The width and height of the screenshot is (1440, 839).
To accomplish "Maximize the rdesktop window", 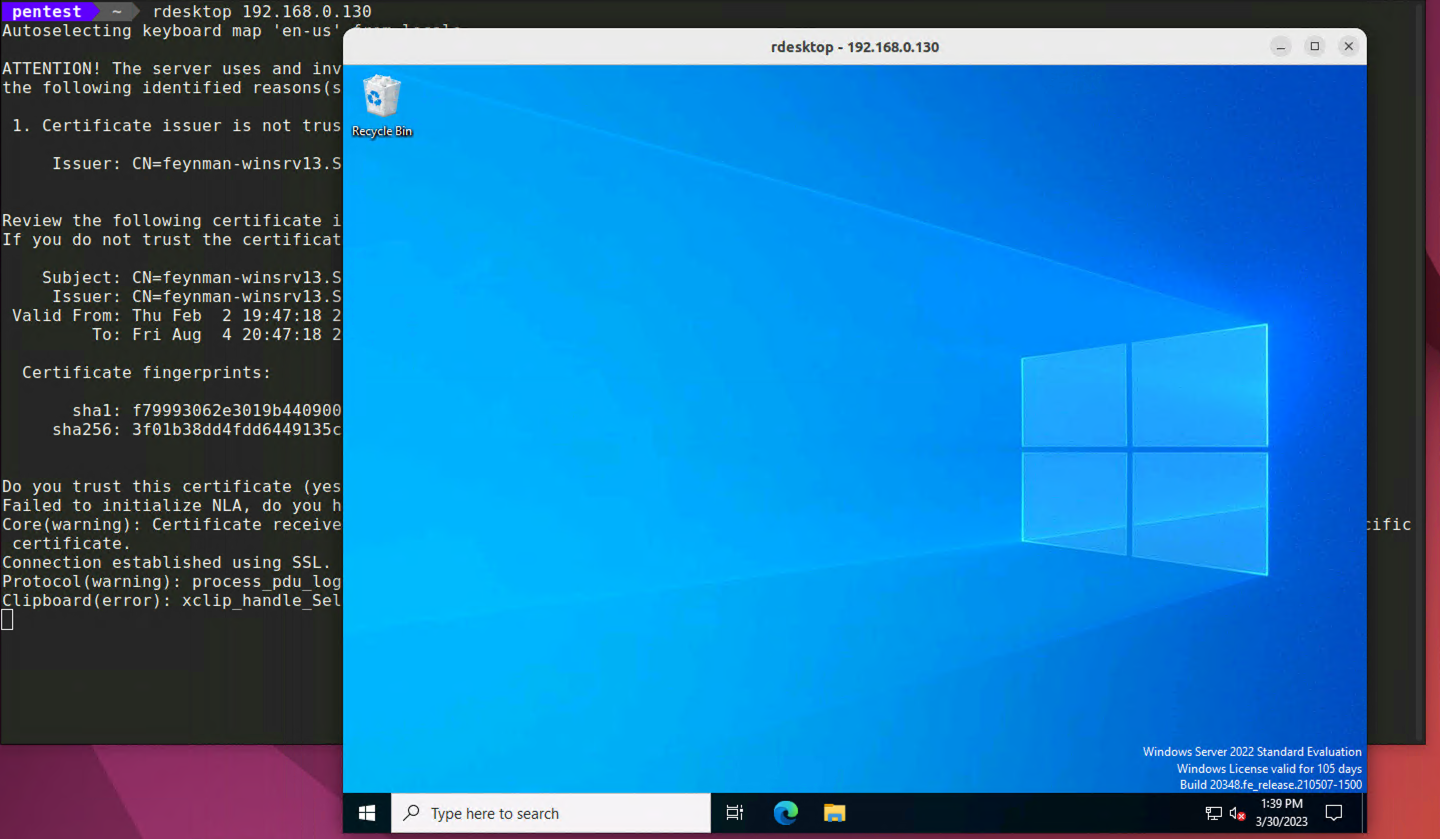I will pyautogui.click(x=1315, y=46).
